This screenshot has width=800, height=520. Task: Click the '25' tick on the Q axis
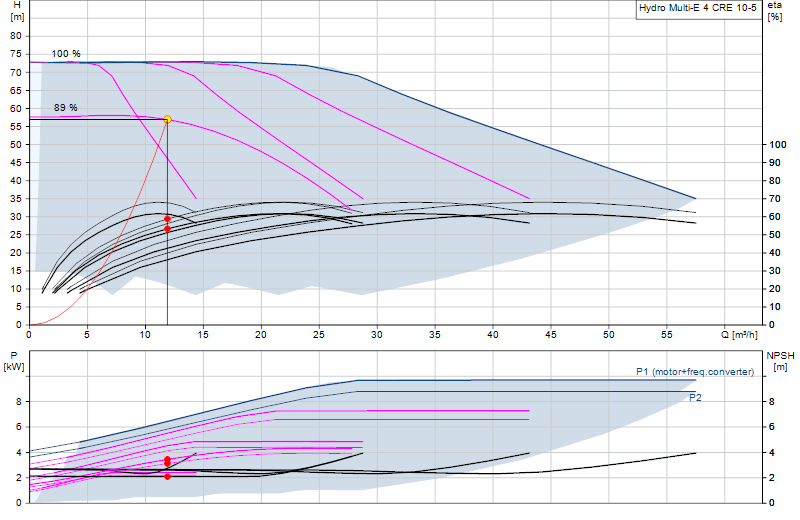pyautogui.click(x=319, y=335)
